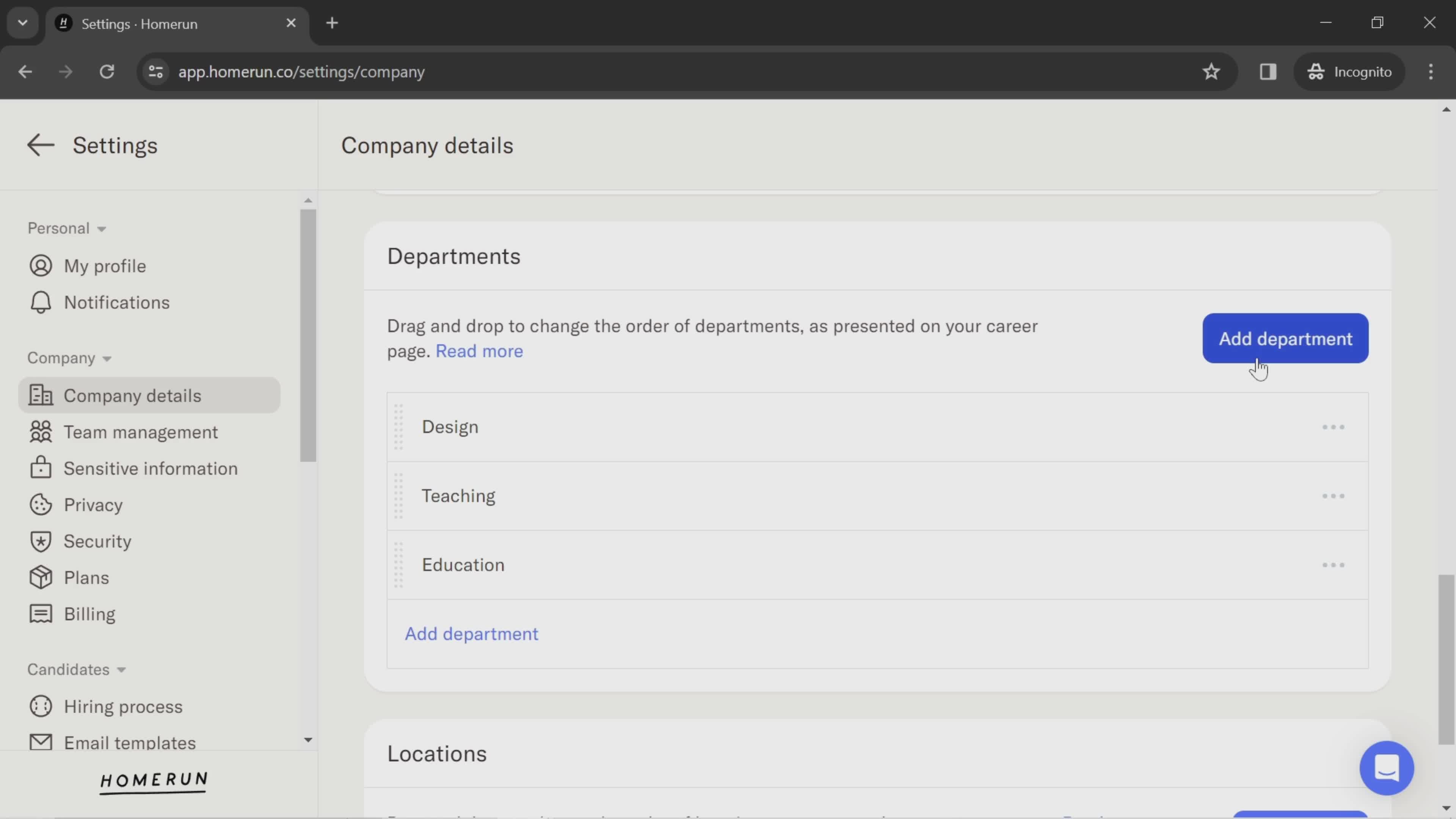Open Team management page
Screen dimensions: 1456x819
coord(140,432)
